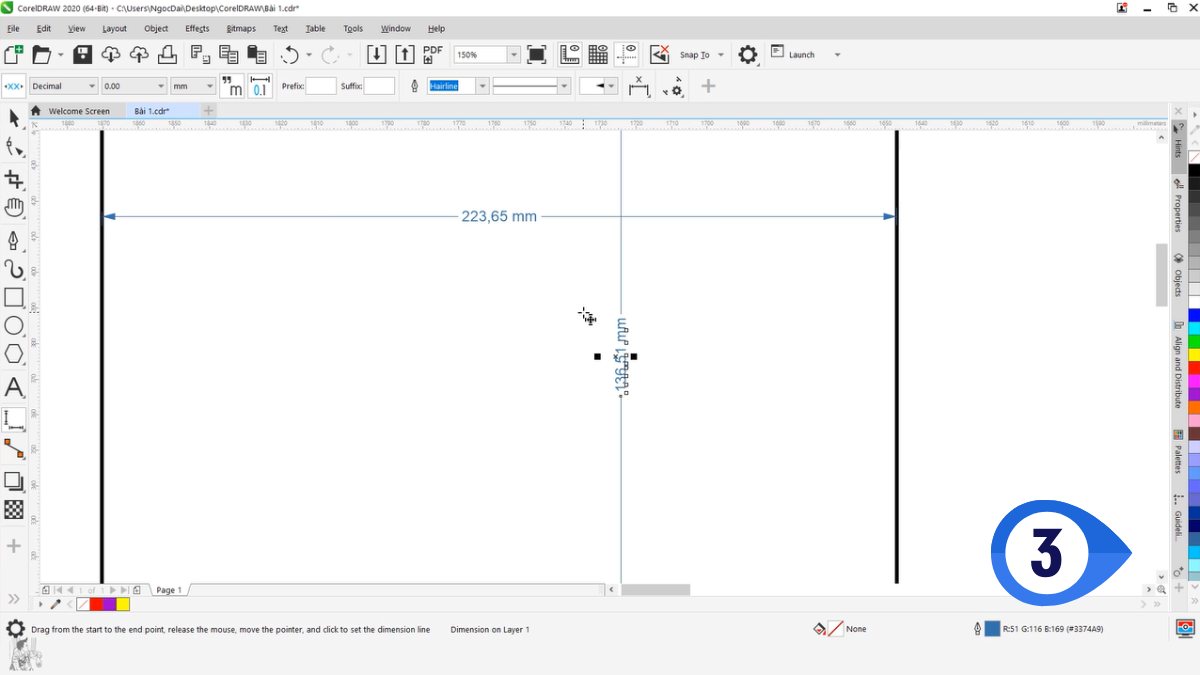Select the Shape tool

14,149
